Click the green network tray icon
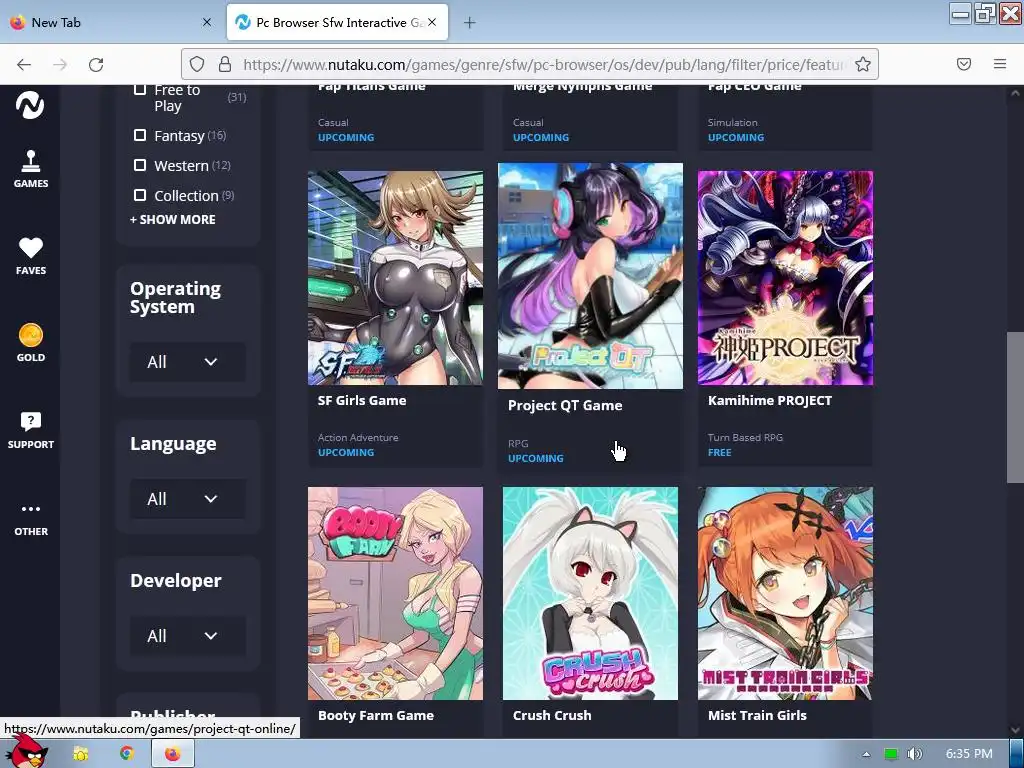This screenshot has width=1024, height=768. pos(891,754)
